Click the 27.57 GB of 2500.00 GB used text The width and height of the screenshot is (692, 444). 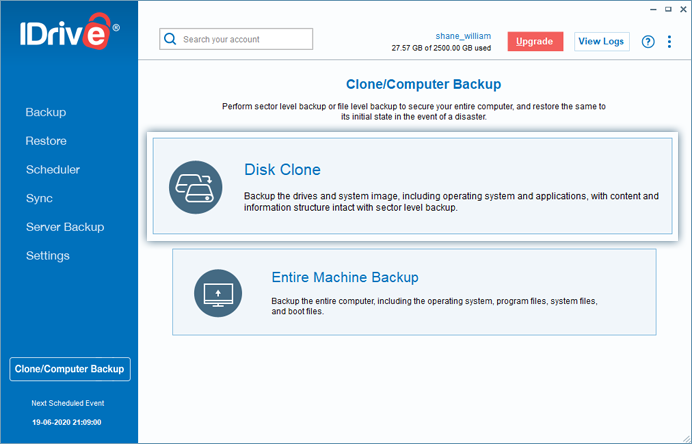tap(441, 48)
